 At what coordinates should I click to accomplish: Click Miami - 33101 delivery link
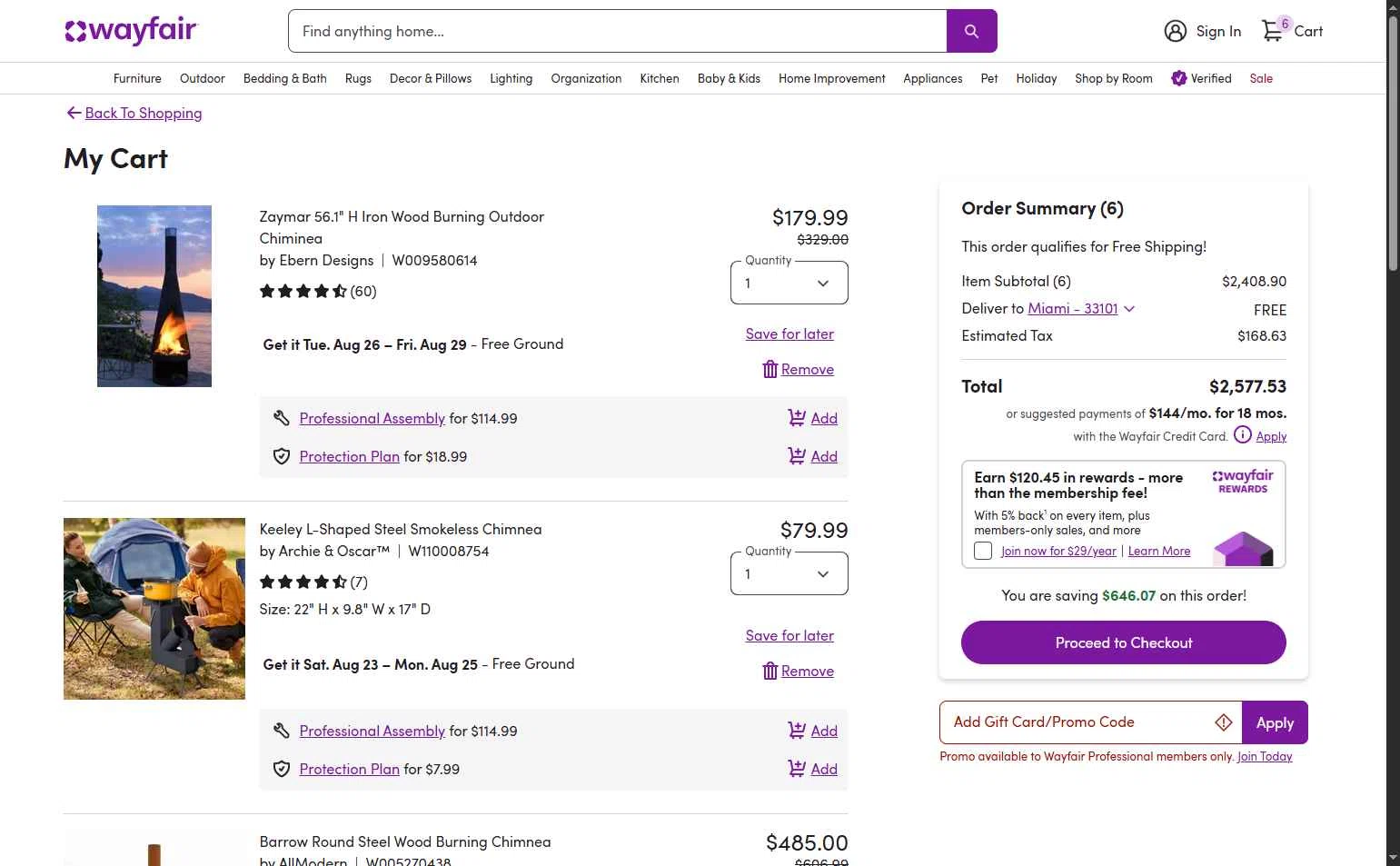point(1072,308)
